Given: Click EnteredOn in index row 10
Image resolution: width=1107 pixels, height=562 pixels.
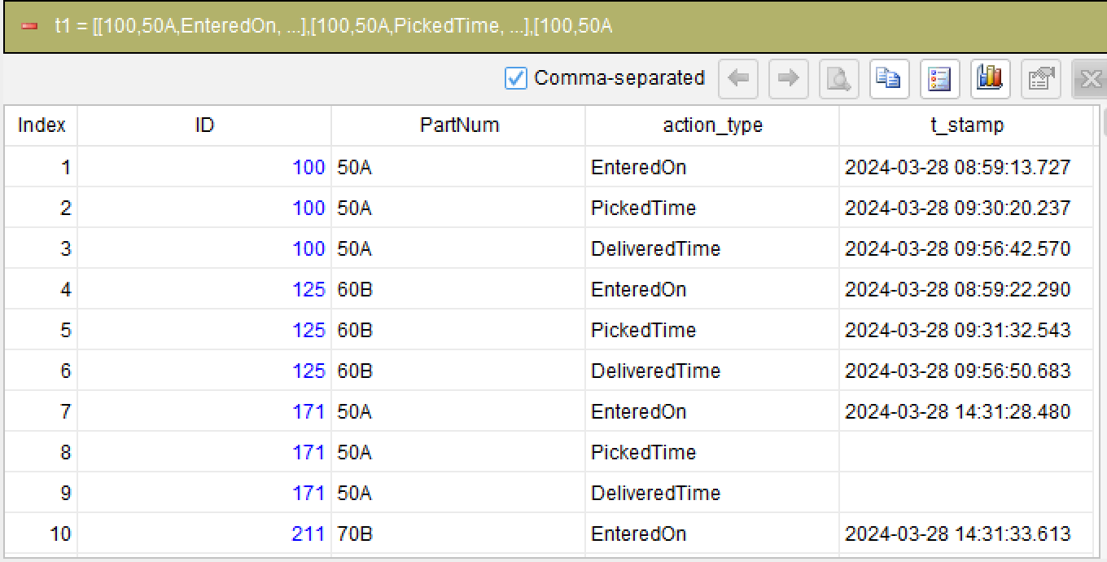Looking at the screenshot, I should click(x=638, y=534).
